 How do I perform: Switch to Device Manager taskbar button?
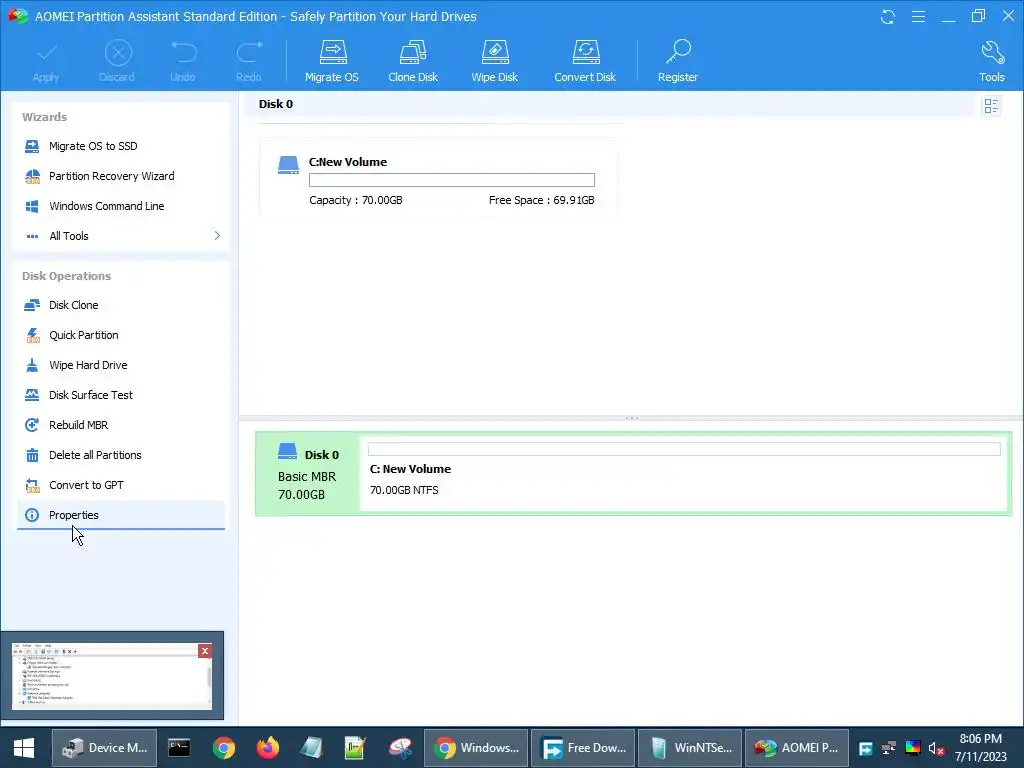tap(104, 748)
